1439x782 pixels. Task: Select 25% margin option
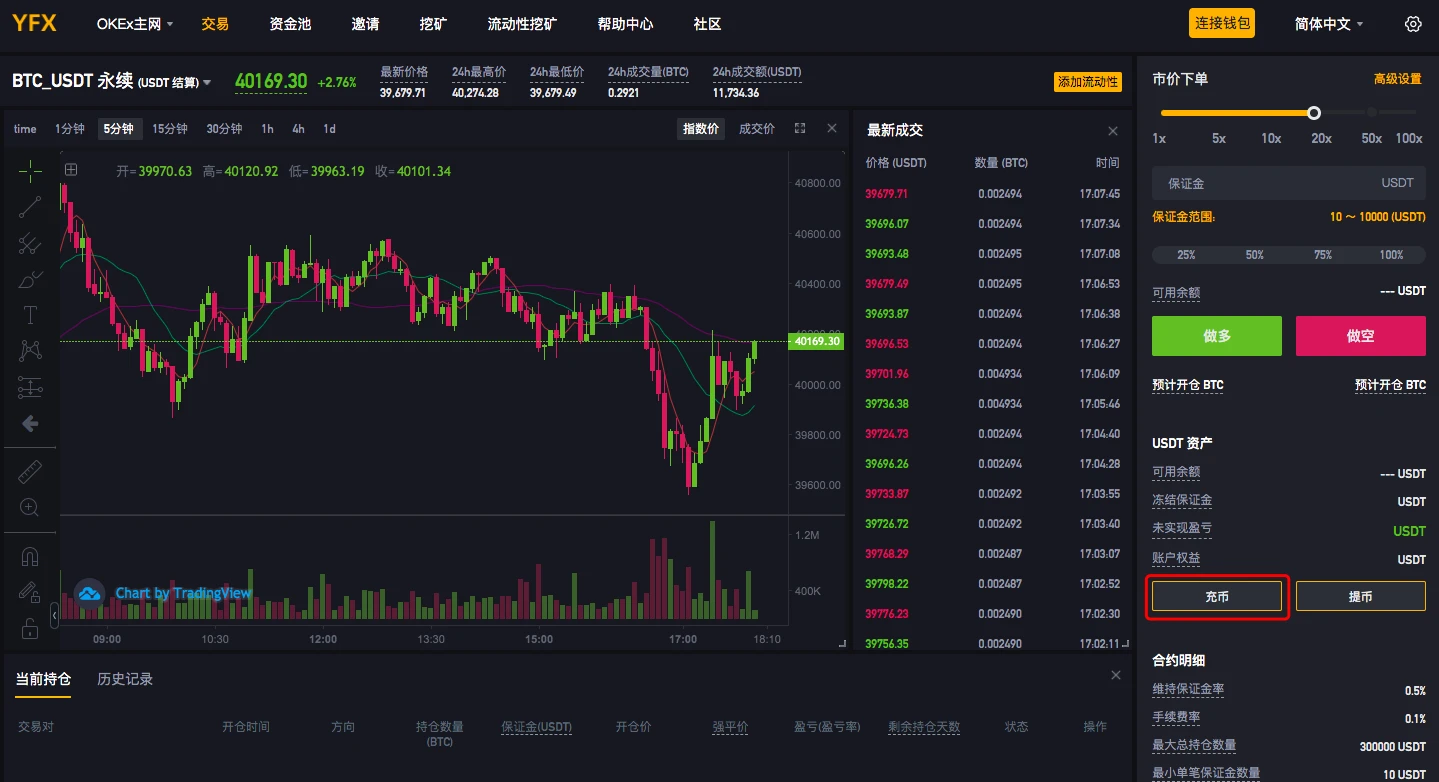(1186, 255)
